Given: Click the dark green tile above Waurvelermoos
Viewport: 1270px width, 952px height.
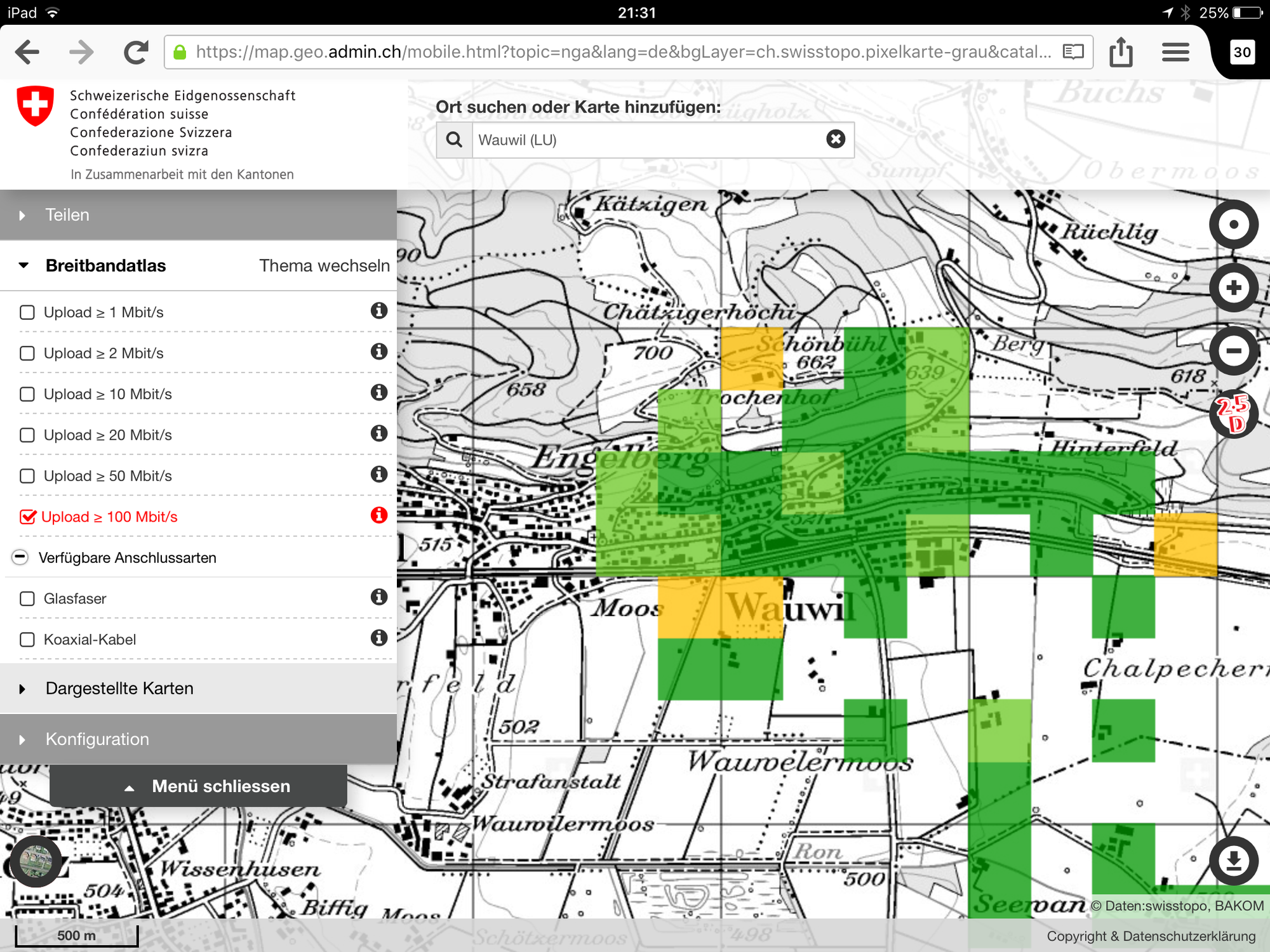Looking at the screenshot, I should coord(875,730).
